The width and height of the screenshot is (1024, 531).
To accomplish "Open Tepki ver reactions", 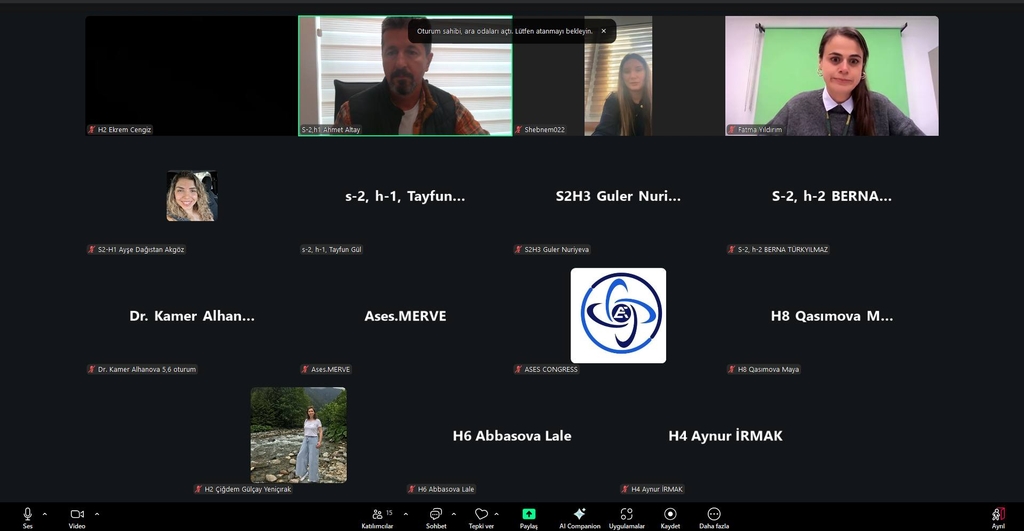I will coord(481,514).
